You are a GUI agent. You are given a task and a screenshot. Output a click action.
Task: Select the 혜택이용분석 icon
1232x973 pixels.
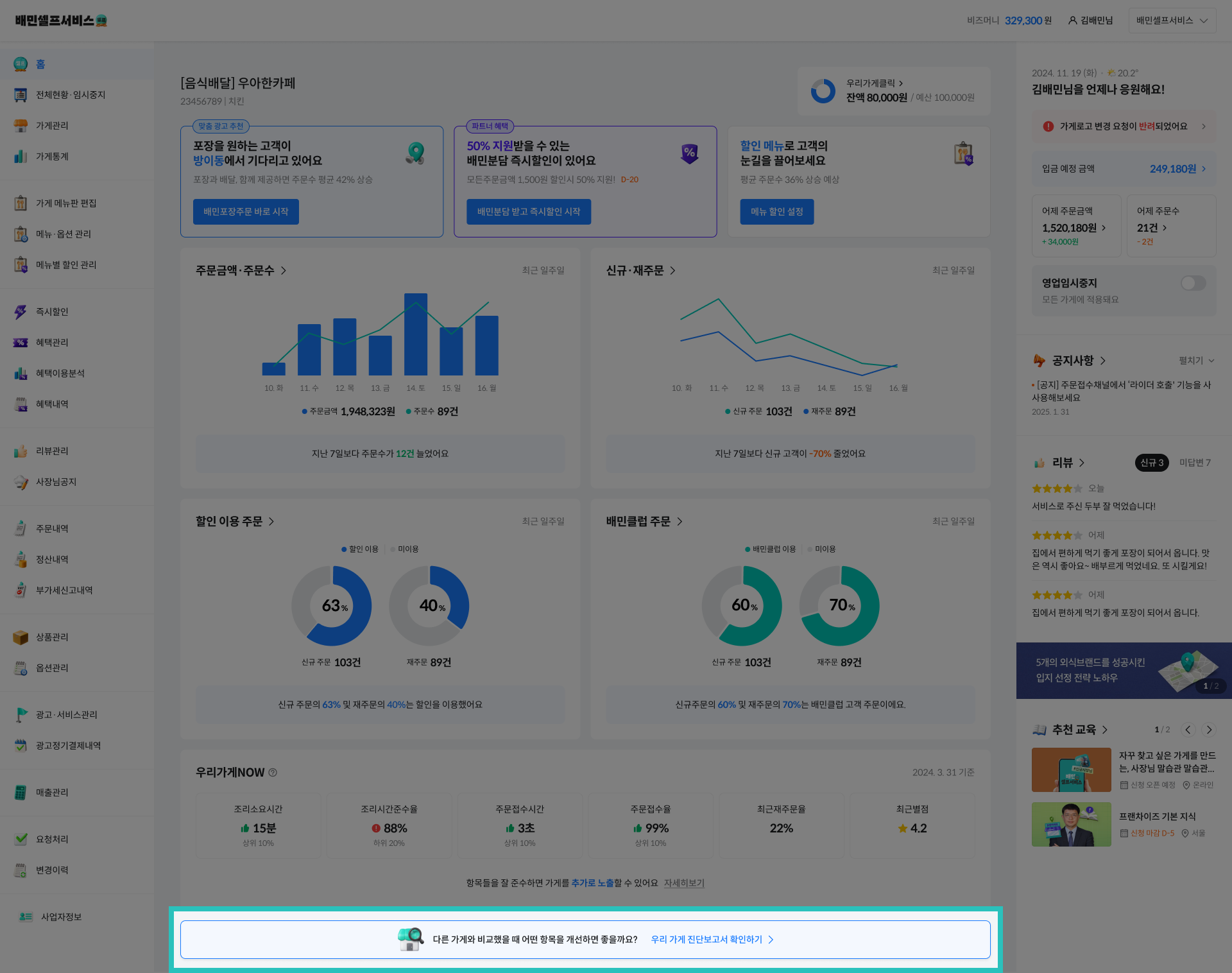coord(21,374)
